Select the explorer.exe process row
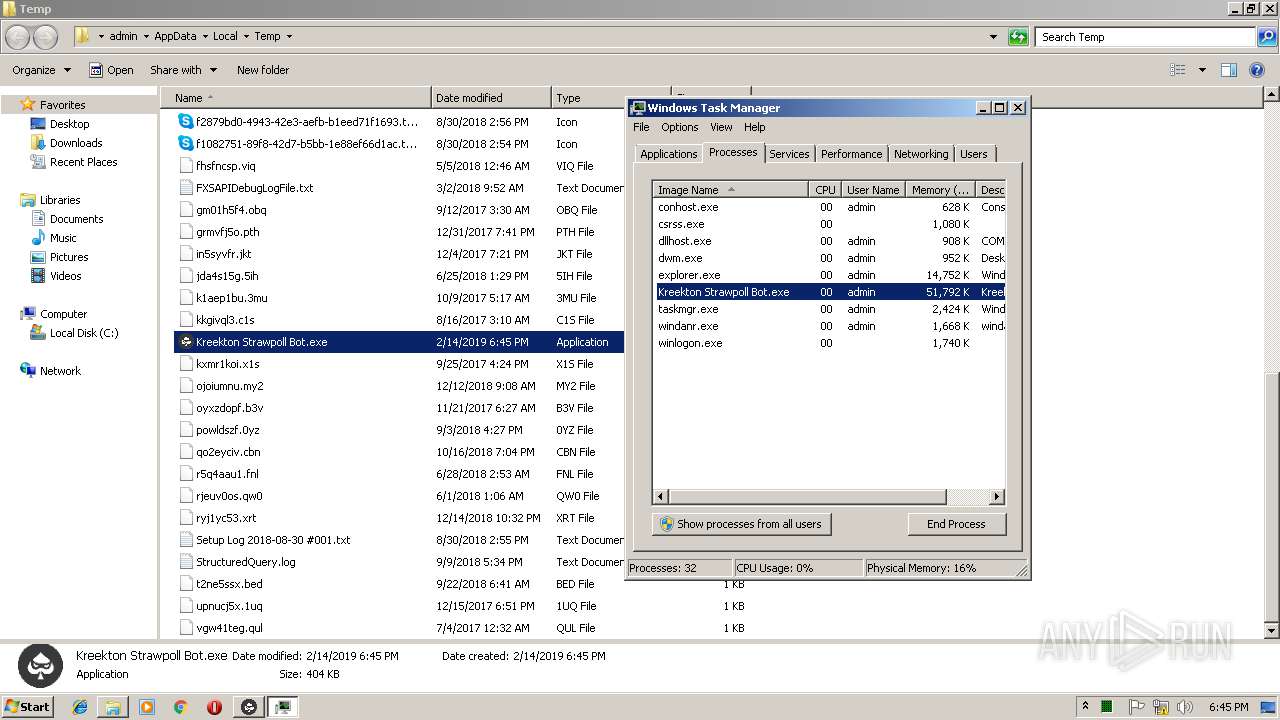The width and height of the screenshot is (1280, 720). click(x=829, y=275)
